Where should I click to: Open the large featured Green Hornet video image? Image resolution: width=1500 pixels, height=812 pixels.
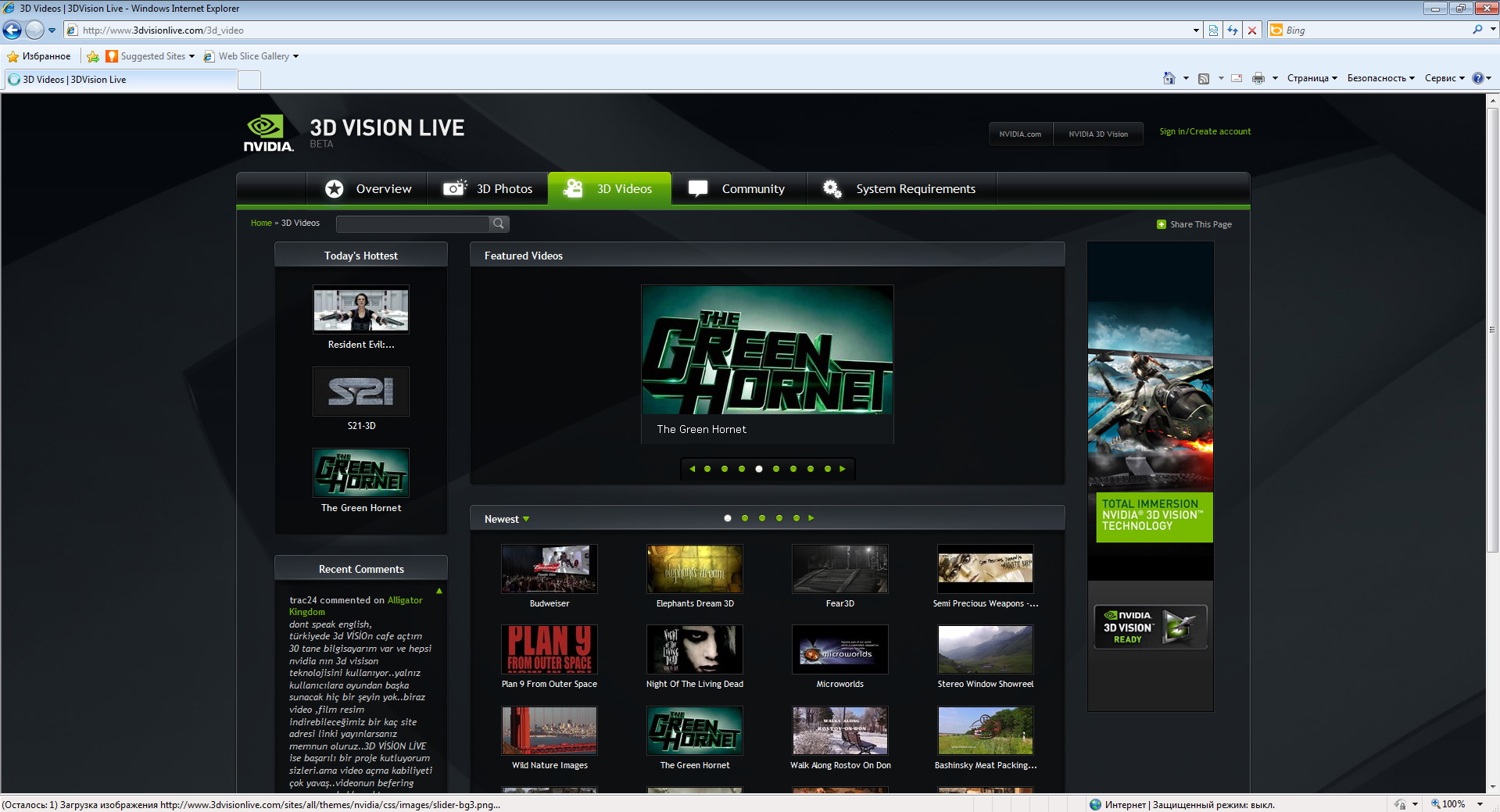click(768, 350)
